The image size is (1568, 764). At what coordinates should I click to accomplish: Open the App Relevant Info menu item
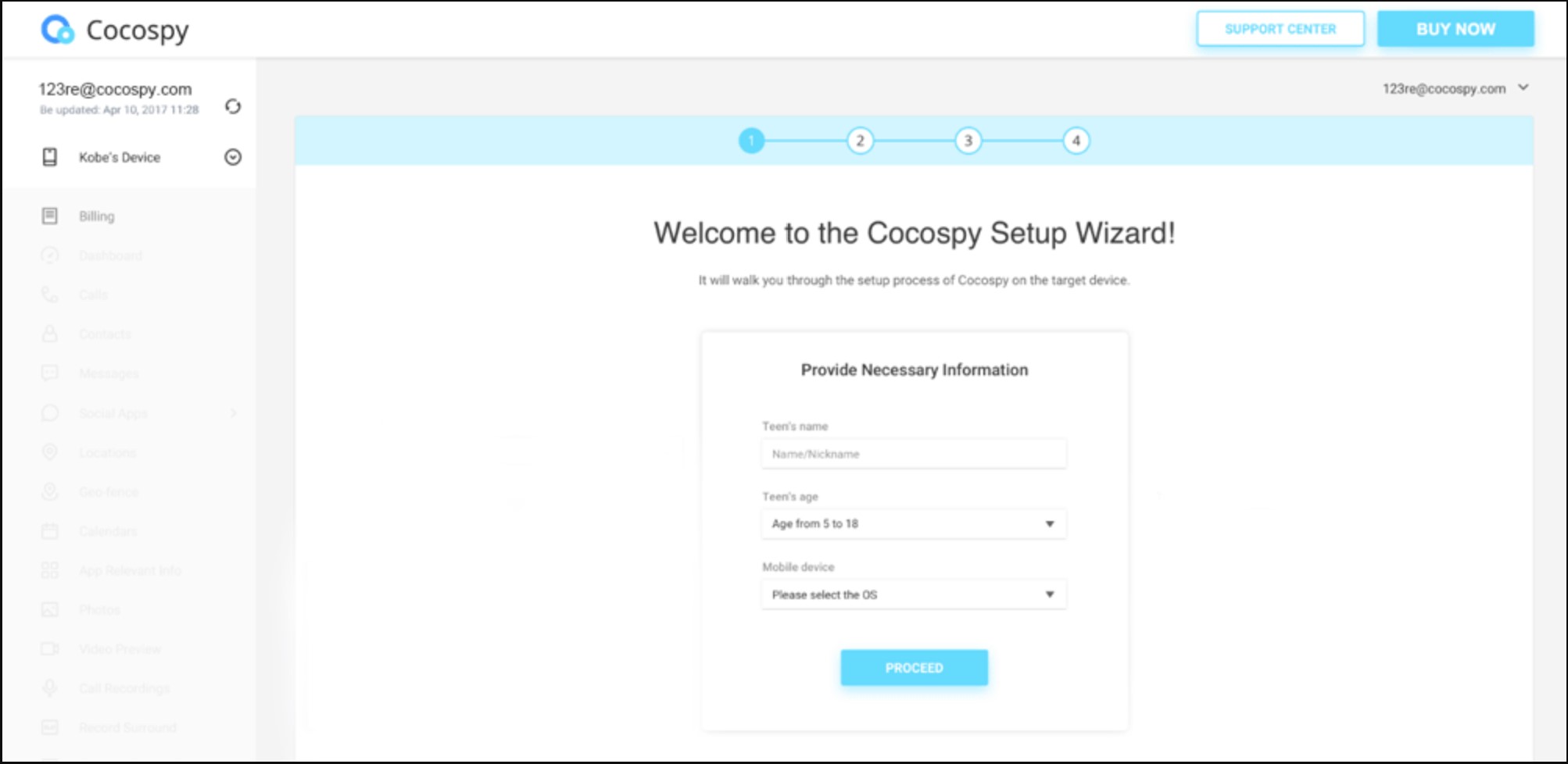[x=130, y=570]
